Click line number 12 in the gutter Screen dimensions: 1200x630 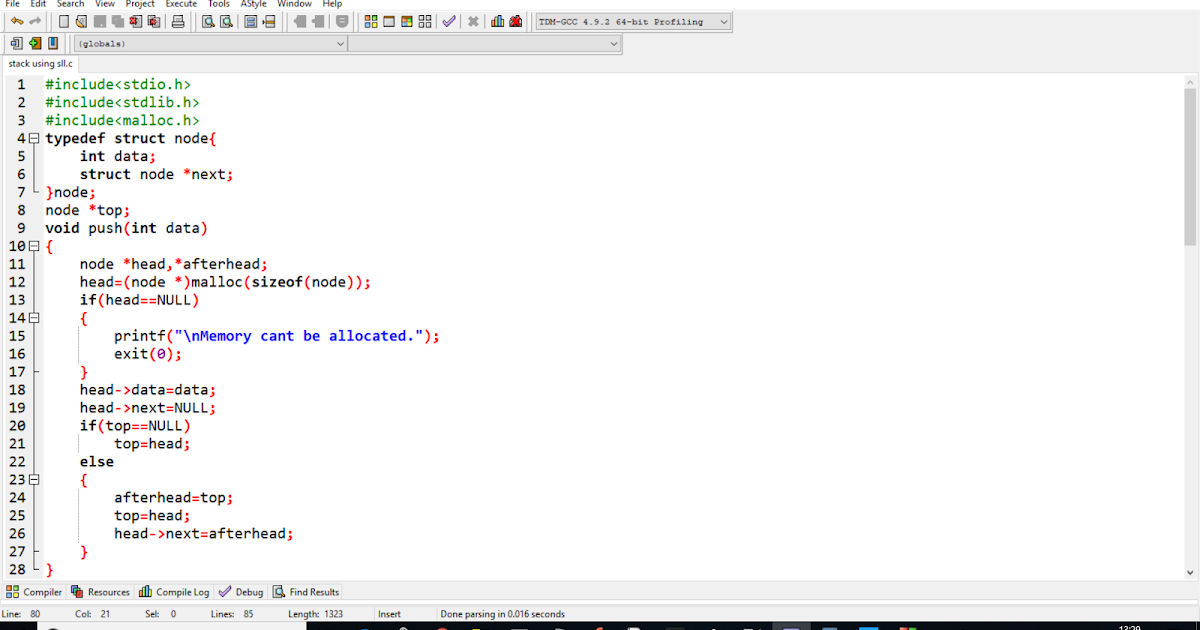click(x=16, y=282)
